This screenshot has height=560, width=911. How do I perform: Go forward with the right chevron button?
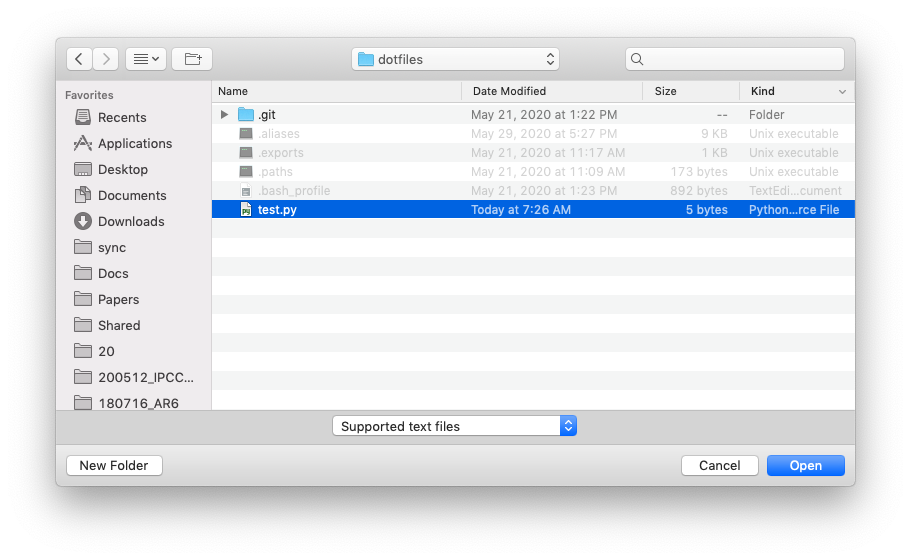pos(106,59)
